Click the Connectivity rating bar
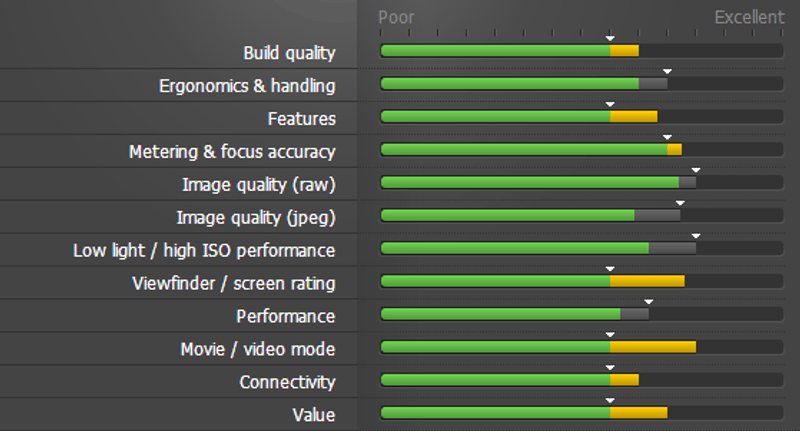The image size is (800, 431). [x=581, y=380]
